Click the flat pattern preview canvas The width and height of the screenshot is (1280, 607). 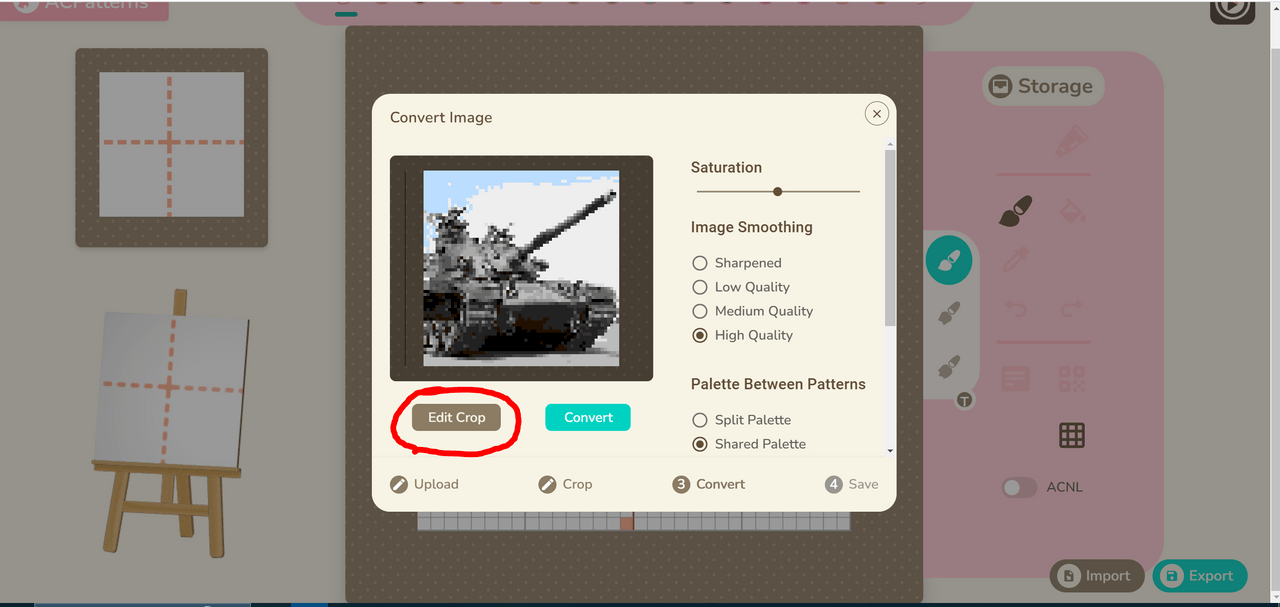click(172, 144)
